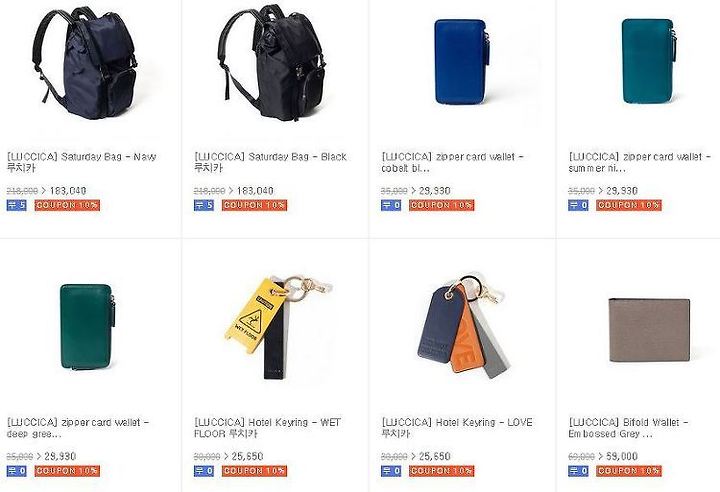The width and height of the screenshot is (720, 492).
Task: Open the Embossed Grey Bifold Wallet image
Action: click(x=649, y=329)
